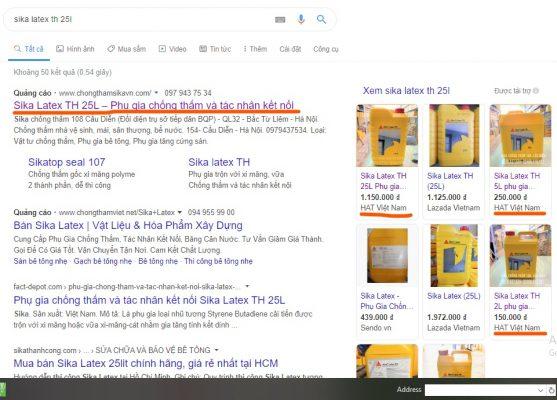Image resolution: width=557 pixels, height=400 pixels.
Task: Open product image priced 439.000 đ
Action: click(387, 255)
